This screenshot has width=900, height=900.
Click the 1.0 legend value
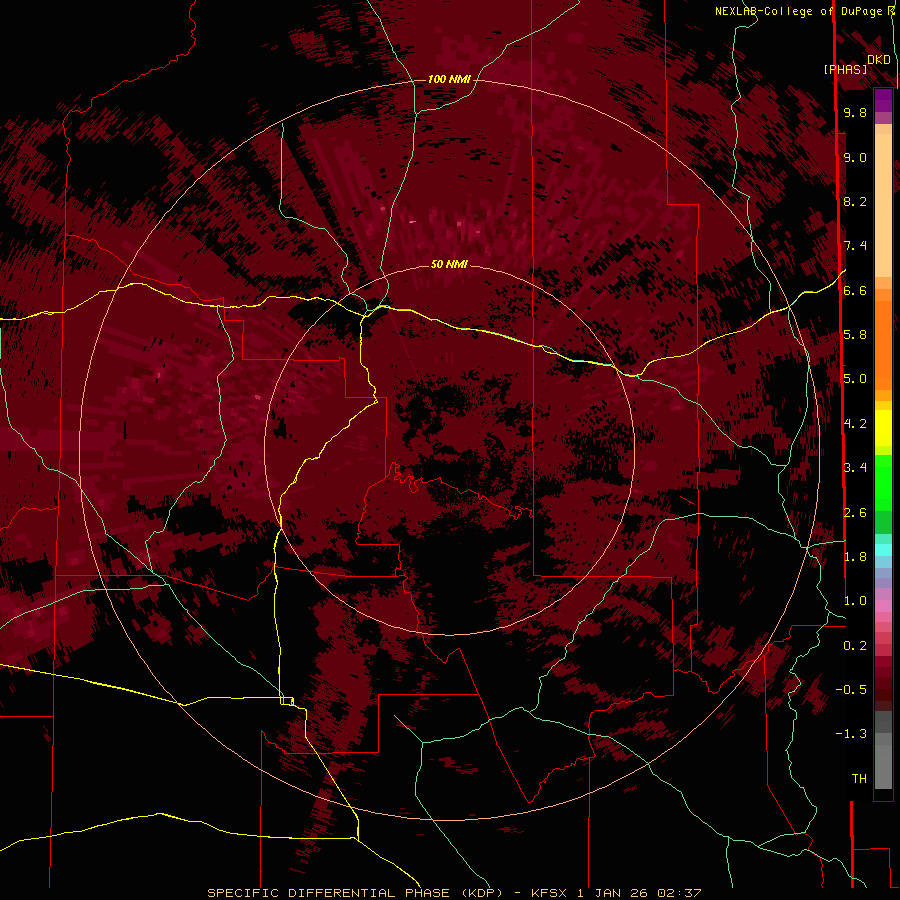click(x=855, y=601)
